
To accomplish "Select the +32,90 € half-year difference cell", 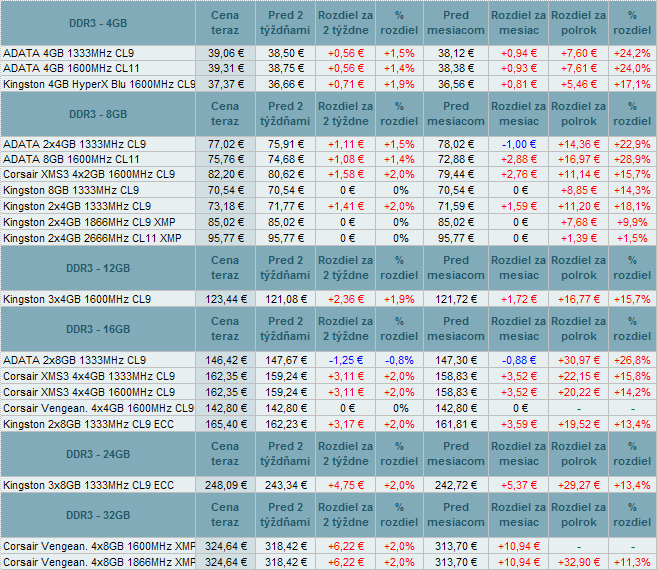I will tap(579, 562).
